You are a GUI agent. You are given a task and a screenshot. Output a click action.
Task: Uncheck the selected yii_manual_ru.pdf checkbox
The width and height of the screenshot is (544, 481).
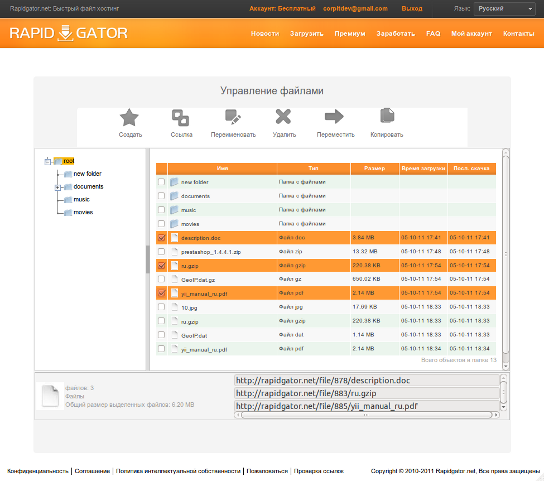[161, 293]
